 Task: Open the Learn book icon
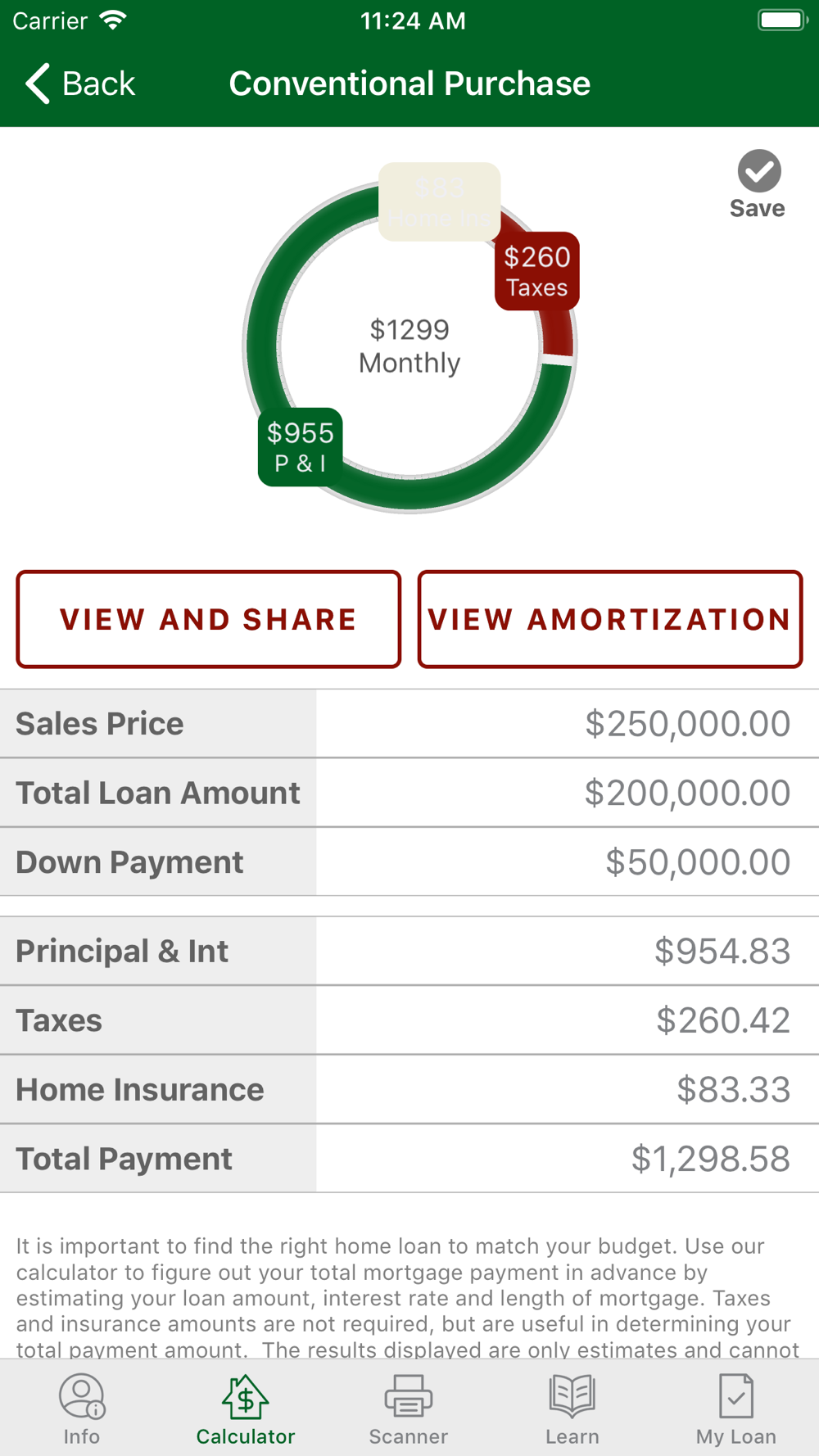click(572, 1396)
